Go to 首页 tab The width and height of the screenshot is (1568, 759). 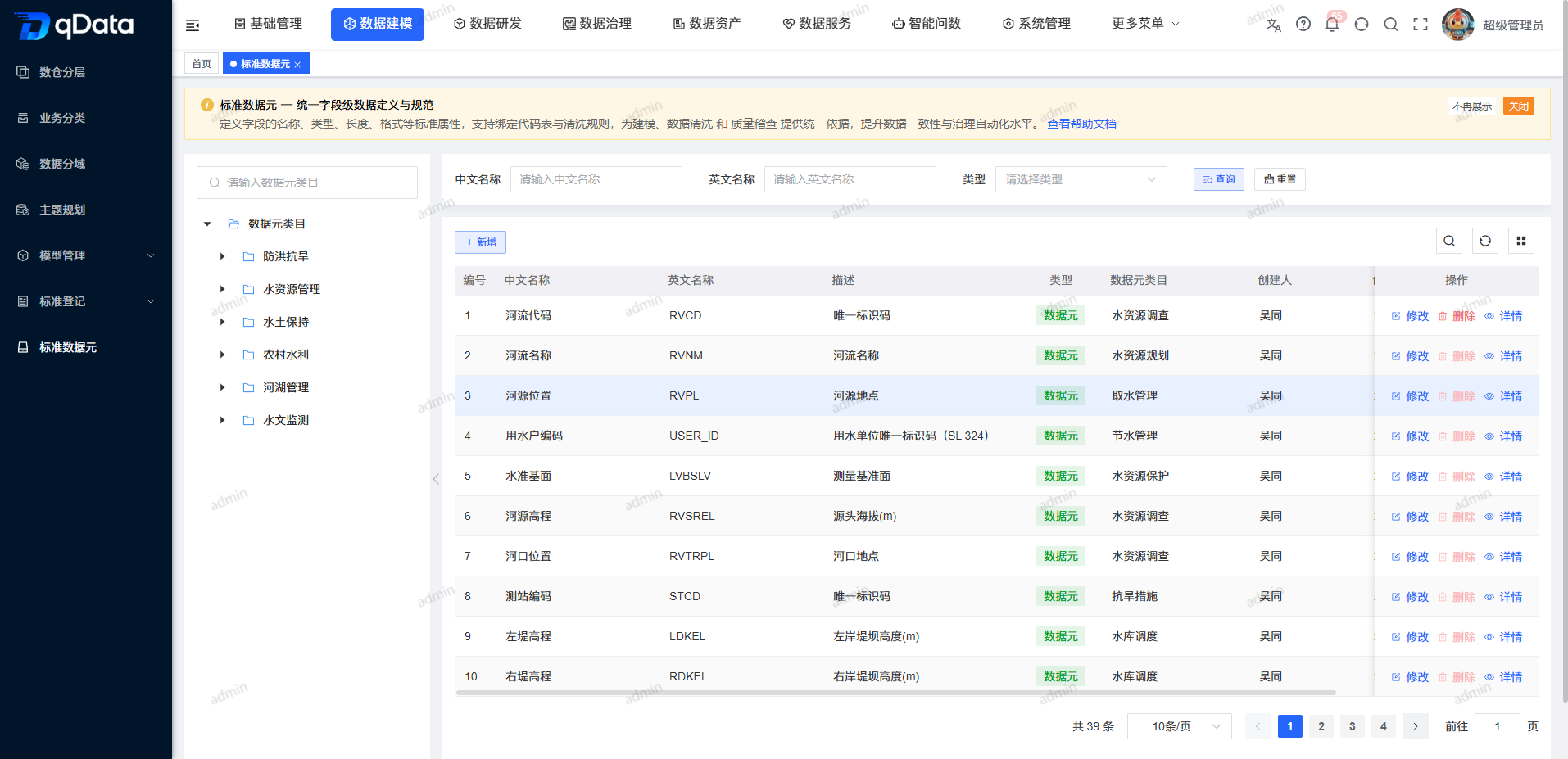[202, 64]
